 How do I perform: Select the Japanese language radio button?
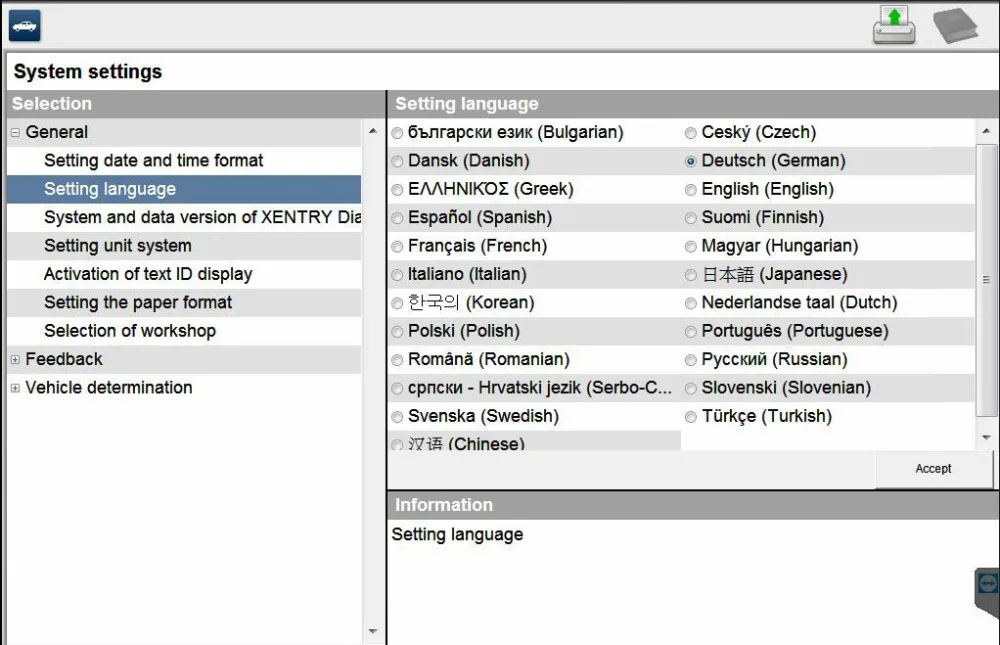coord(691,275)
